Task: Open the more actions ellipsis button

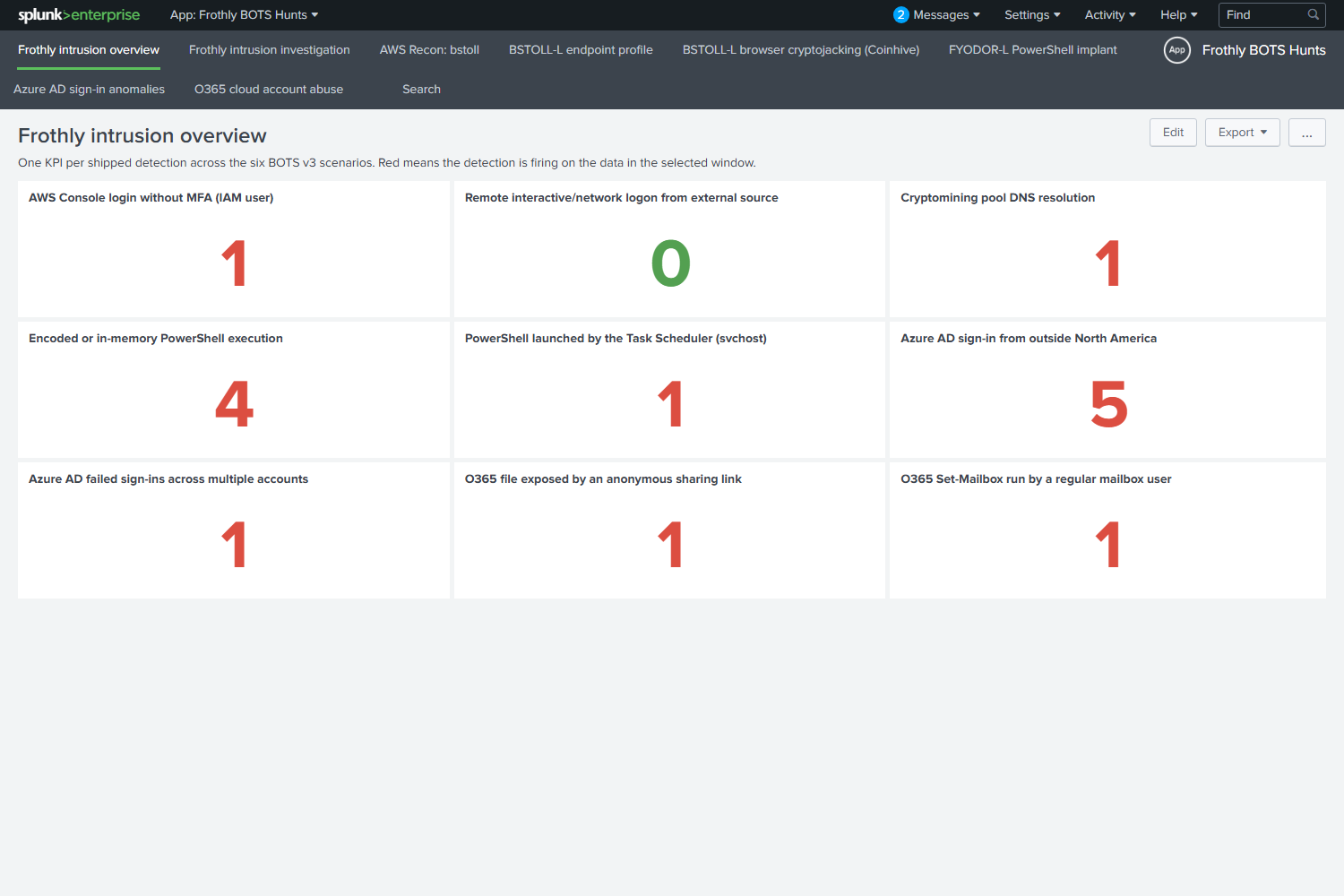Action: click(x=1307, y=133)
